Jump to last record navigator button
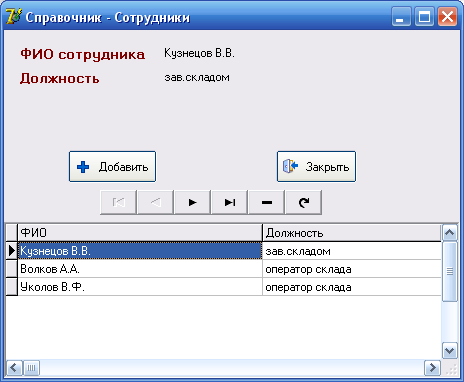464x382 pixels. click(230, 202)
